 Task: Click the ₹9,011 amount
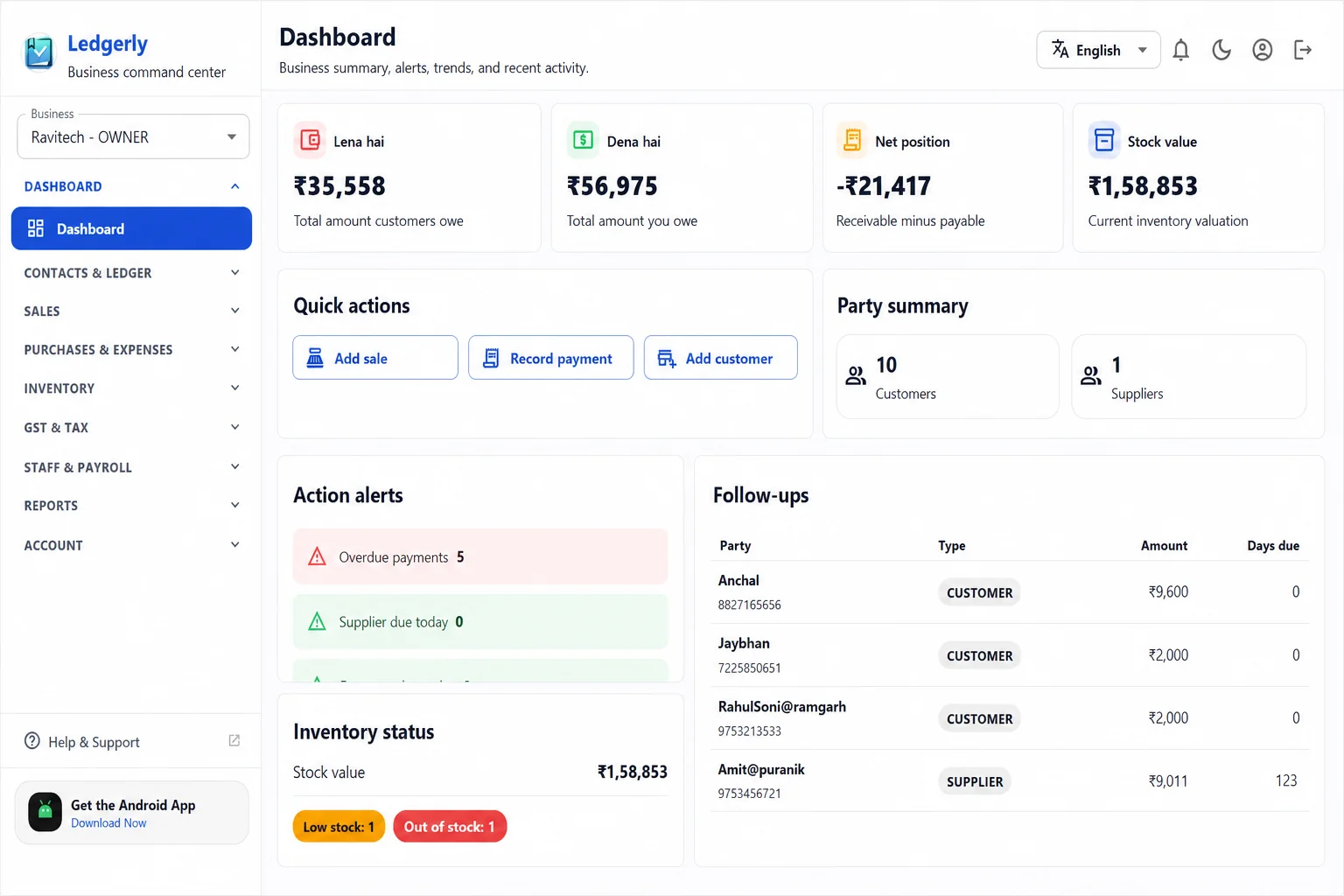[x=1168, y=780]
